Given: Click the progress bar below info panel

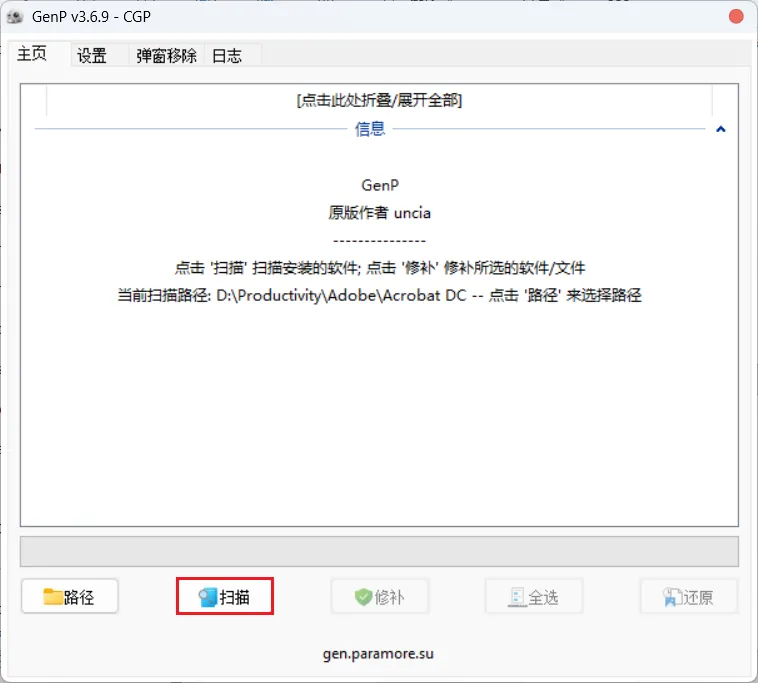Looking at the screenshot, I should 379,551.
